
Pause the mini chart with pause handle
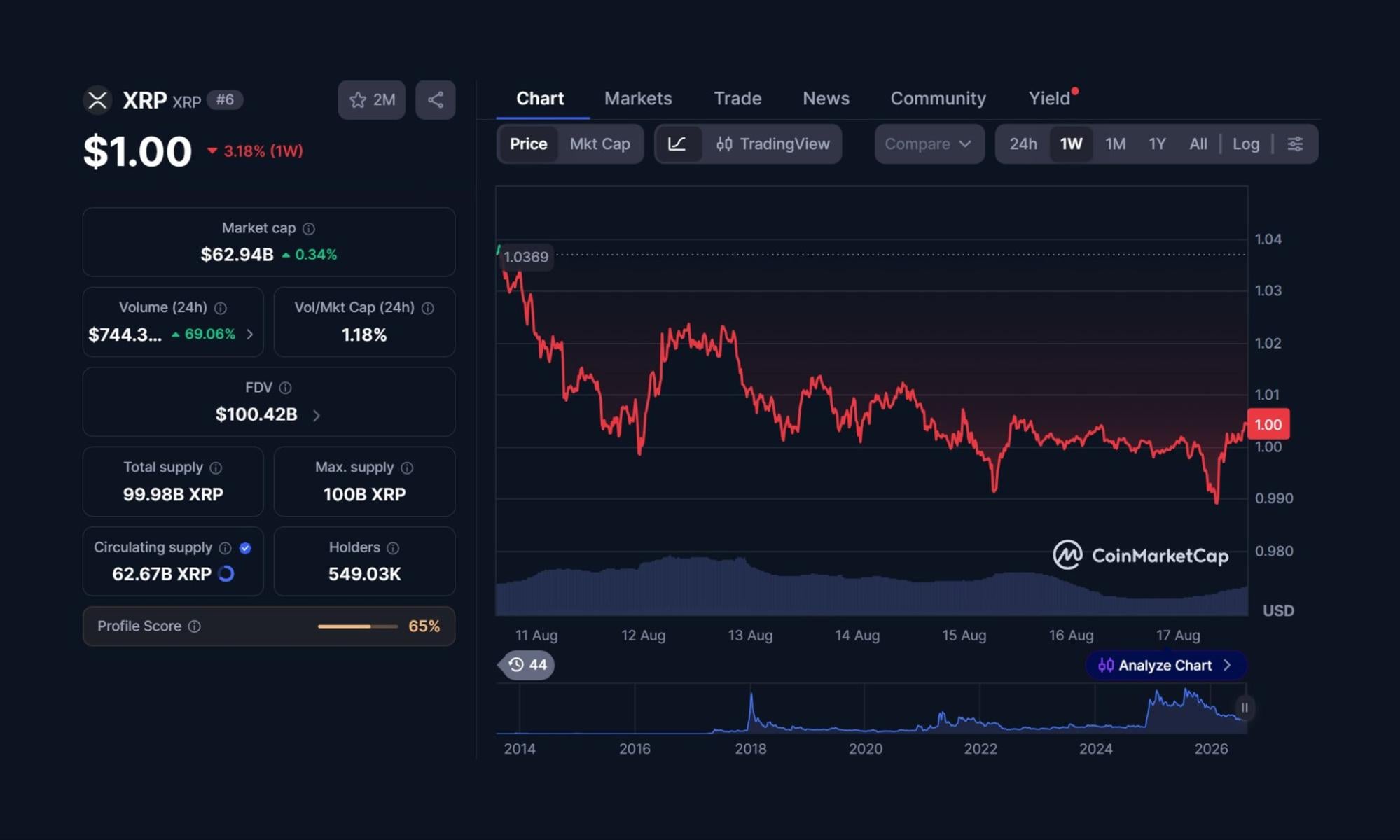1245,708
